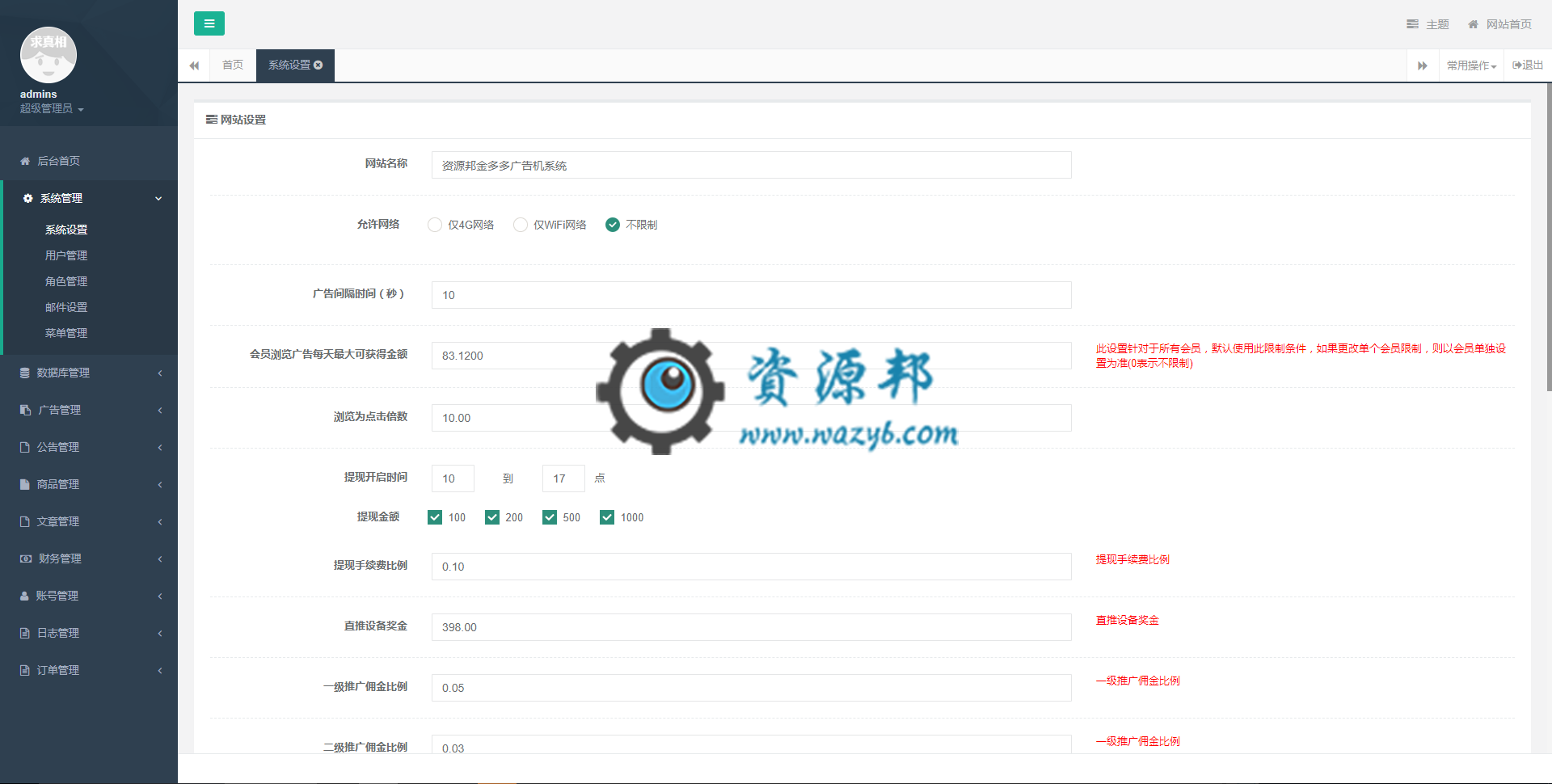Open 邮件设置 in the sidebar
This screenshot has height=784, width=1552.
pos(66,307)
